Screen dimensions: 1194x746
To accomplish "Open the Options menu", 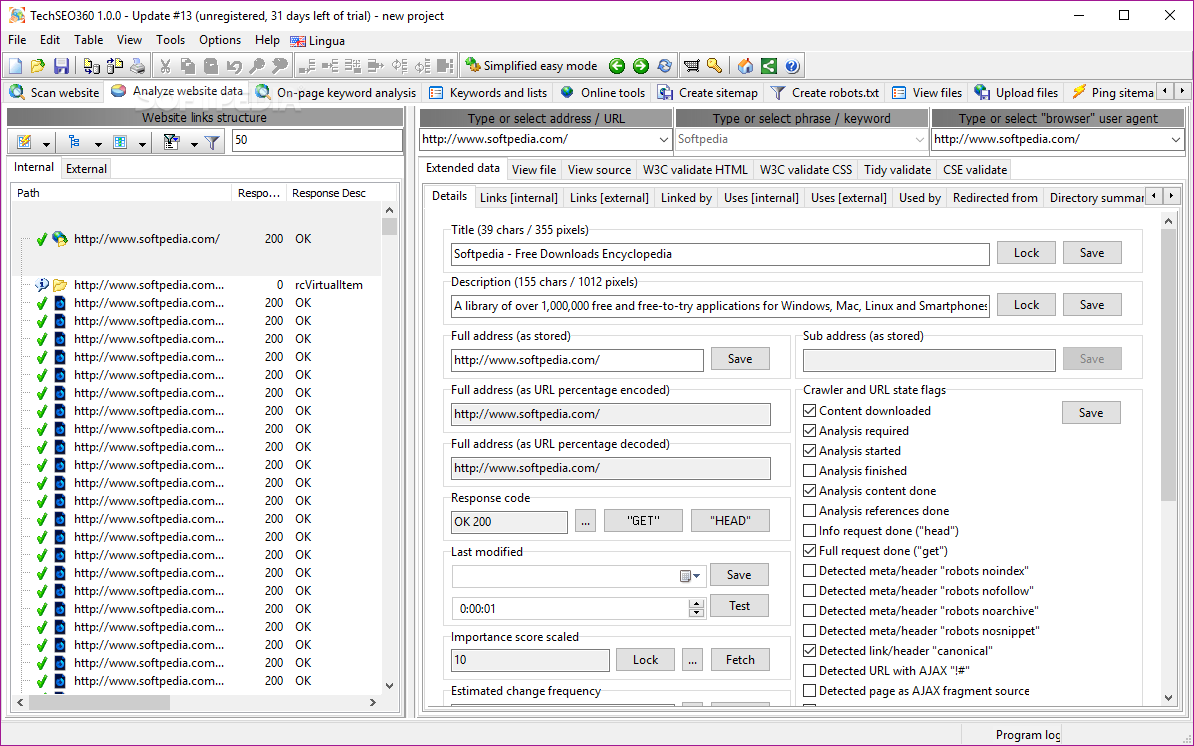I will 220,40.
